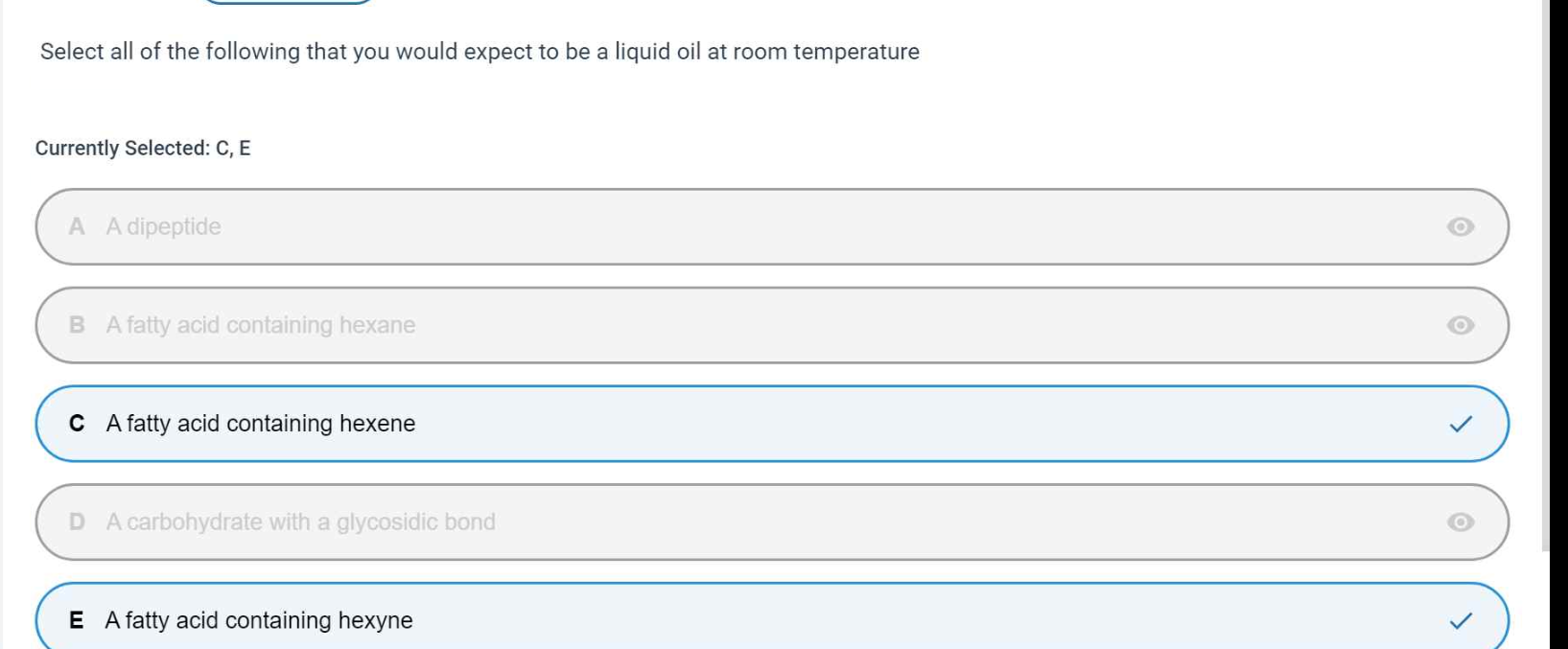Click the letter E option badge

(x=77, y=621)
